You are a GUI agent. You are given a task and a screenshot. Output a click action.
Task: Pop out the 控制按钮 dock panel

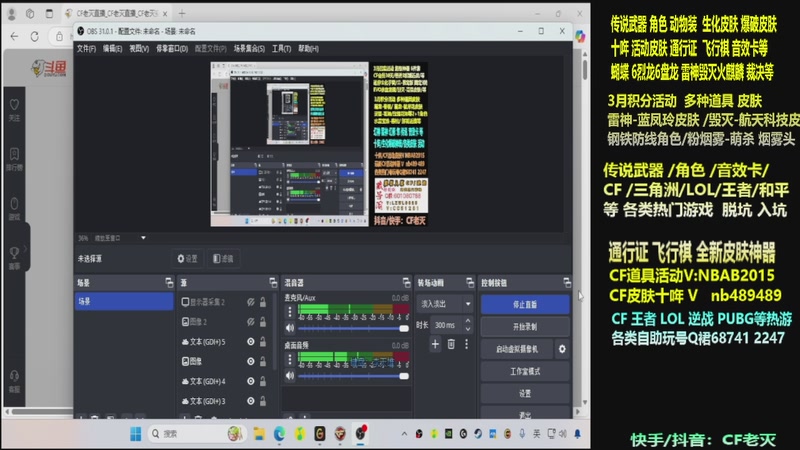point(567,282)
